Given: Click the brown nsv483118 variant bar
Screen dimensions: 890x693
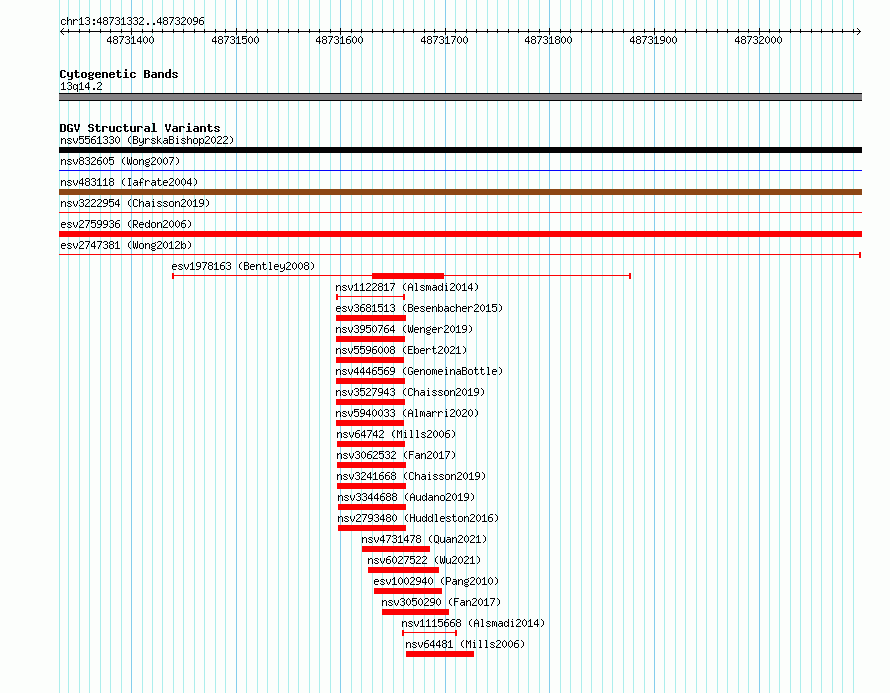Looking at the screenshot, I should [x=460, y=192].
